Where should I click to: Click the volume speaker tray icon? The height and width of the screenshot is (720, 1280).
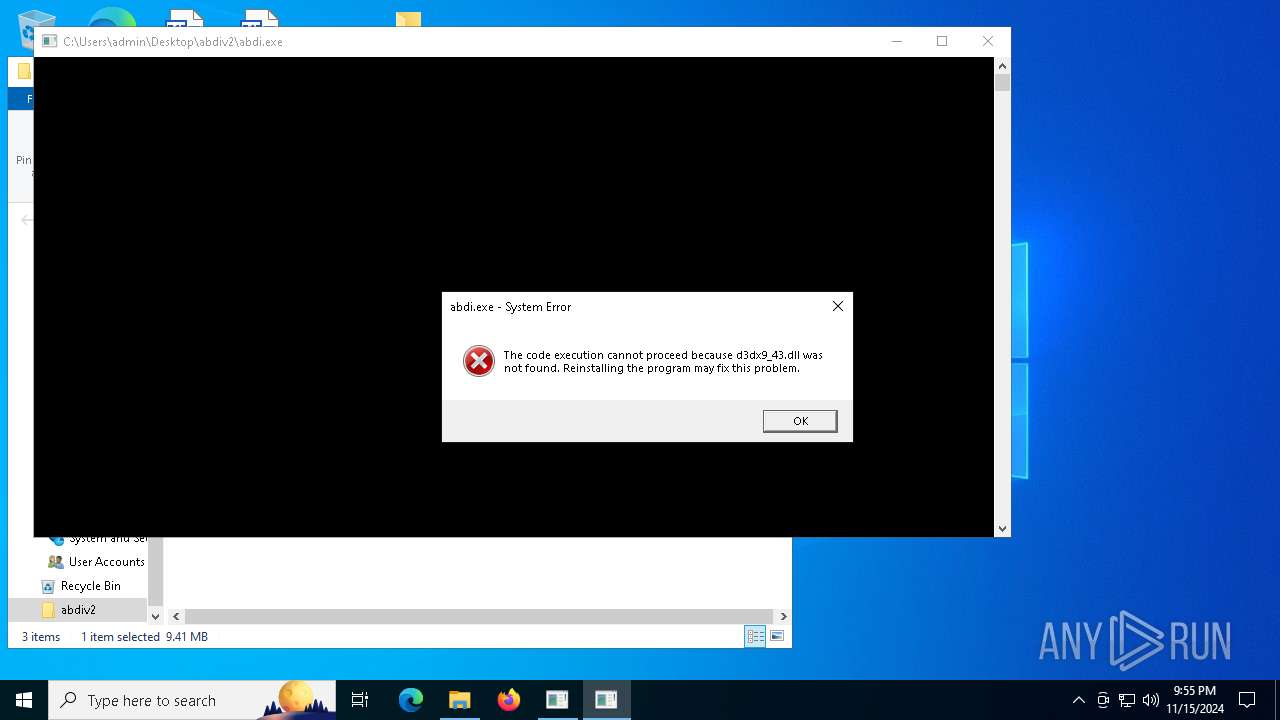1151,700
